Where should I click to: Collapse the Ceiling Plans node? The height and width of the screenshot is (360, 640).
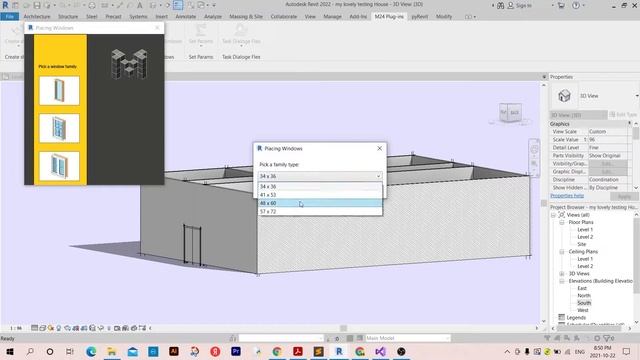click(x=562, y=252)
